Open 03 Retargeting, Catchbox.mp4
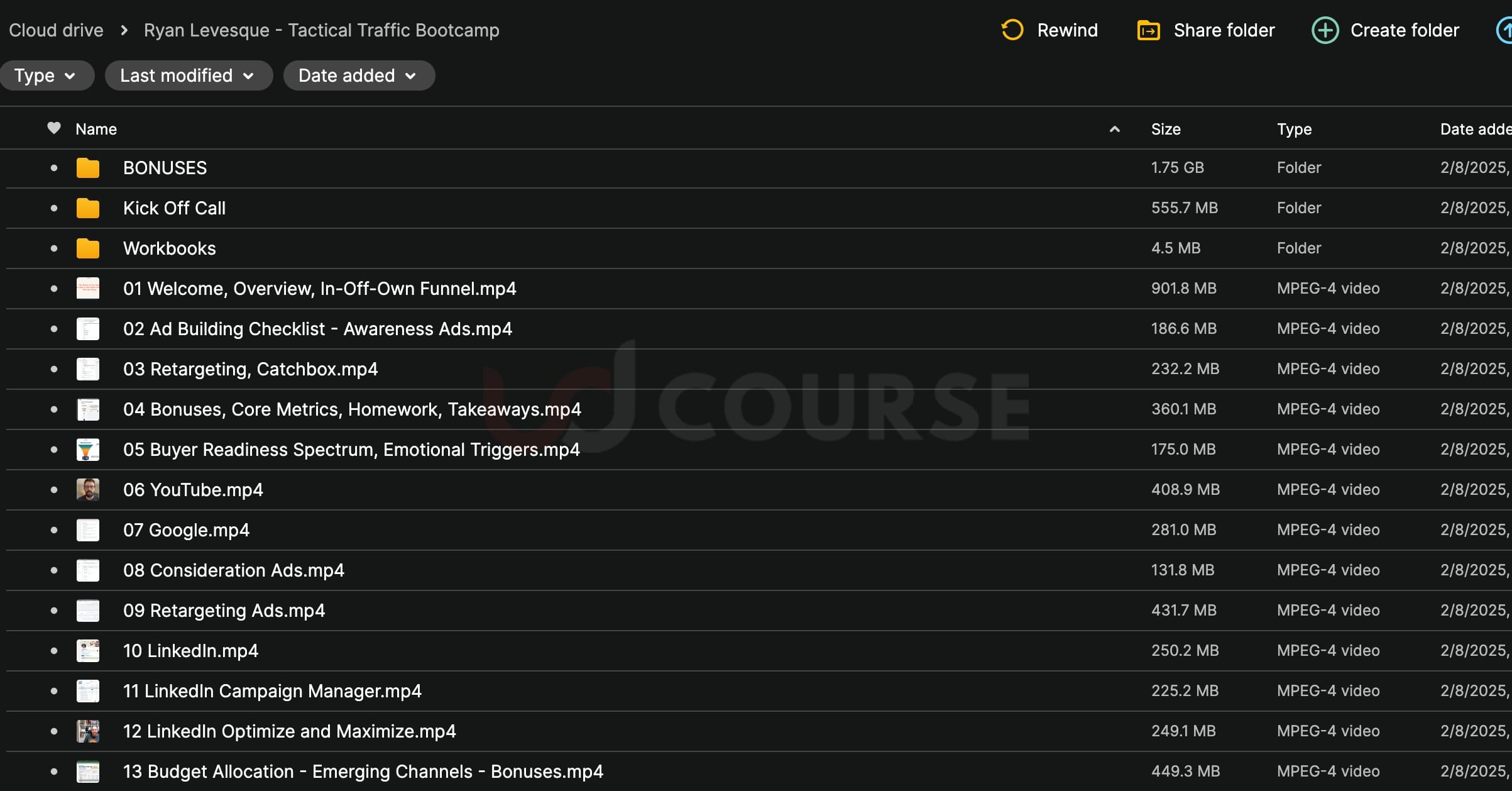1512x791 pixels. tap(250, 369)
